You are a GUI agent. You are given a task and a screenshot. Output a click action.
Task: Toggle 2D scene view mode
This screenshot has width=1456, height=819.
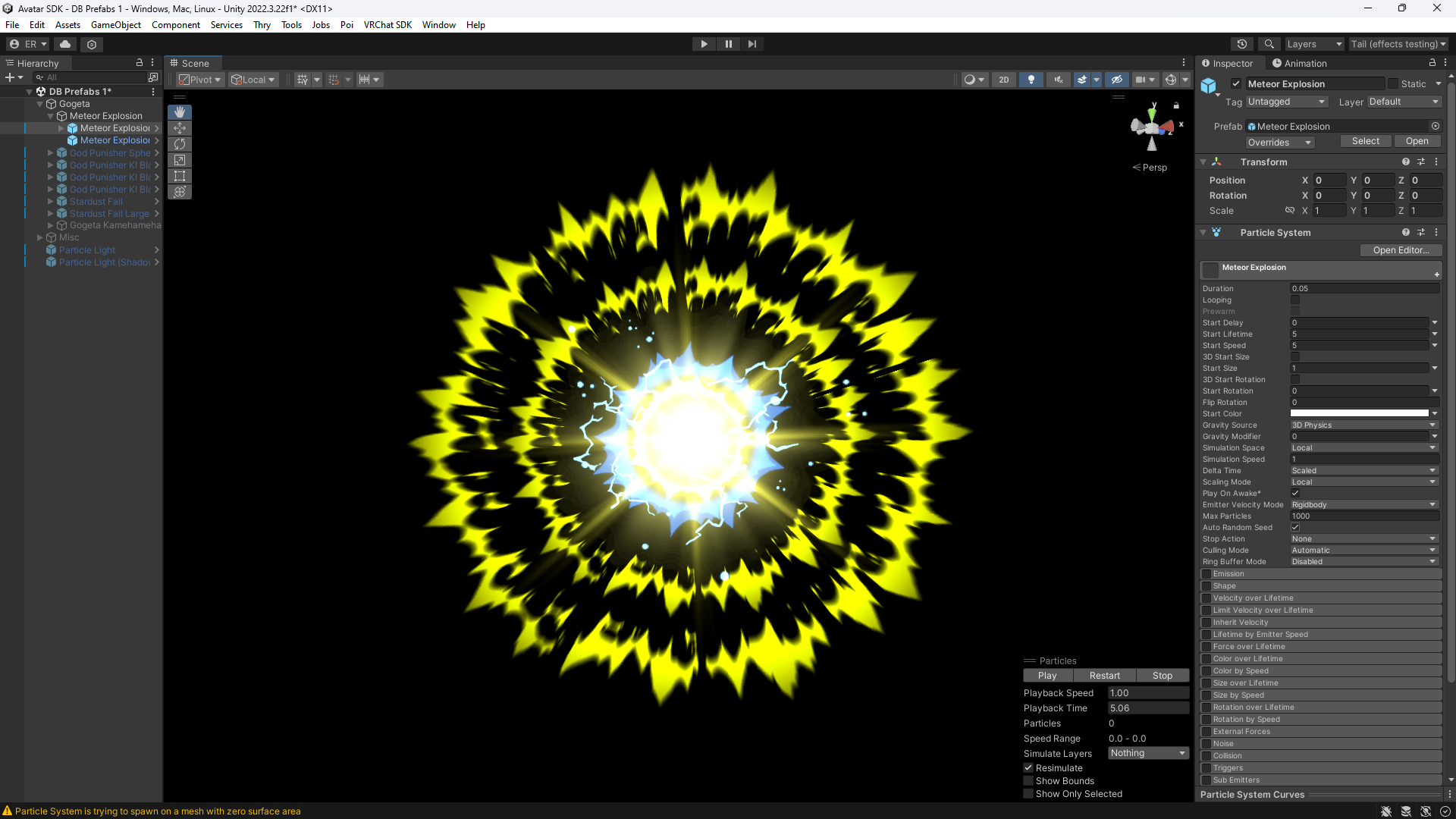(x=1003, y=80)
